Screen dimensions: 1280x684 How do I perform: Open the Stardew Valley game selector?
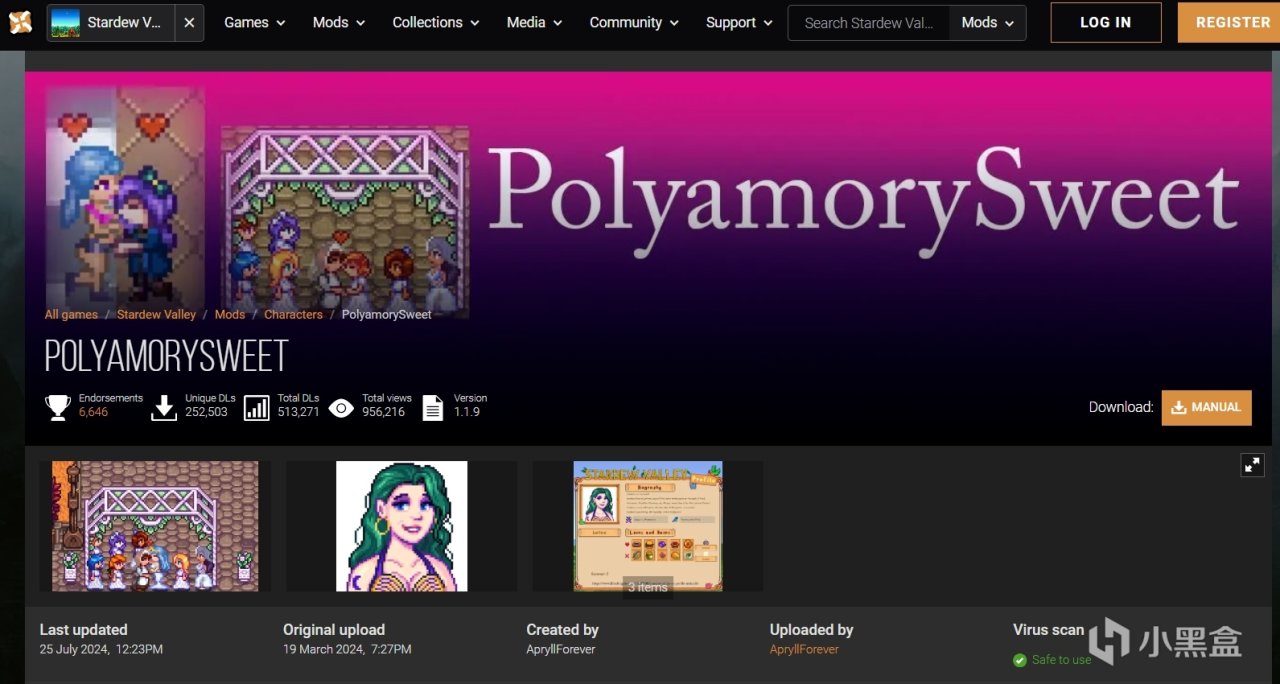(x=110, y=22)
